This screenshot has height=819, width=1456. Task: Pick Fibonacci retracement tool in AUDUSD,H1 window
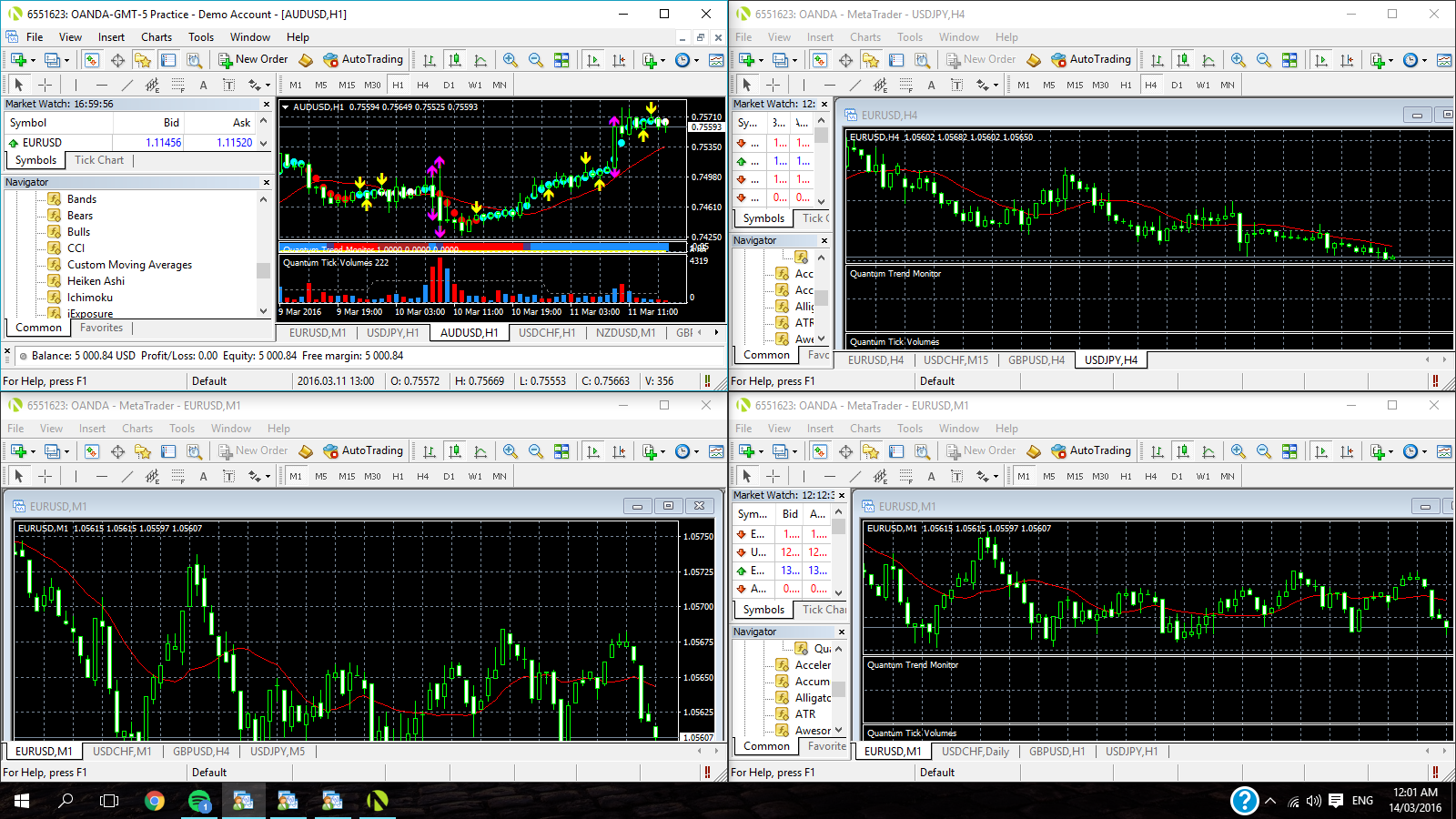pos(177,85)
